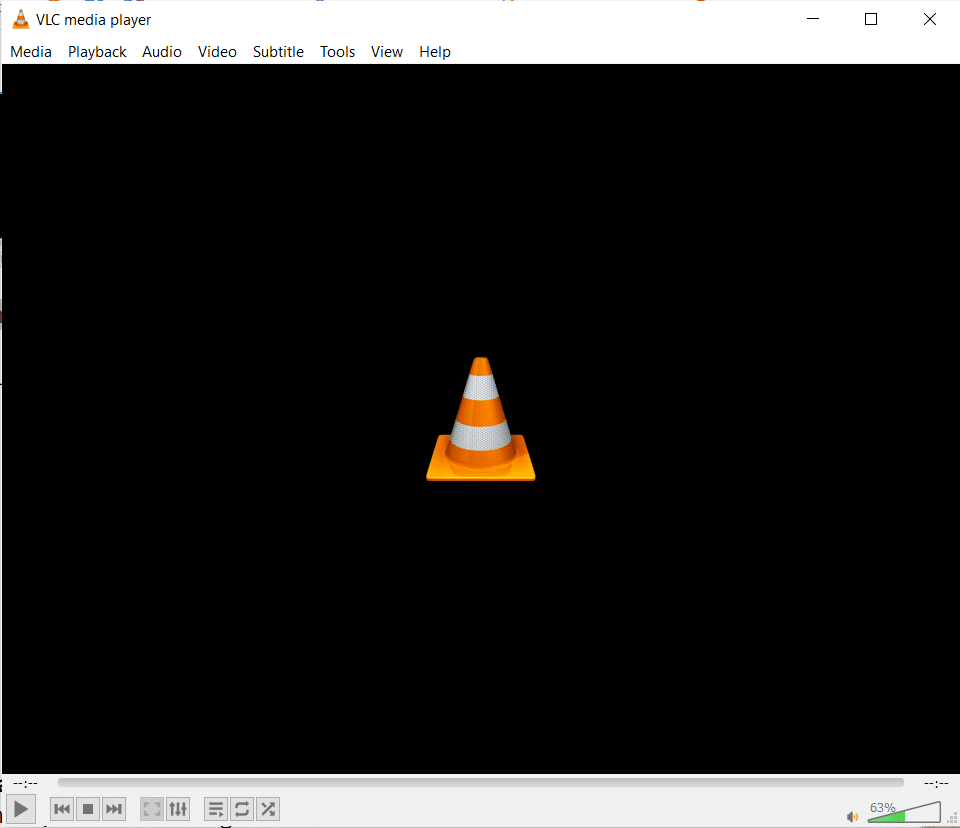The image size is (960, 828).
Task: Open the Media menu
Action: click(30, 51)
